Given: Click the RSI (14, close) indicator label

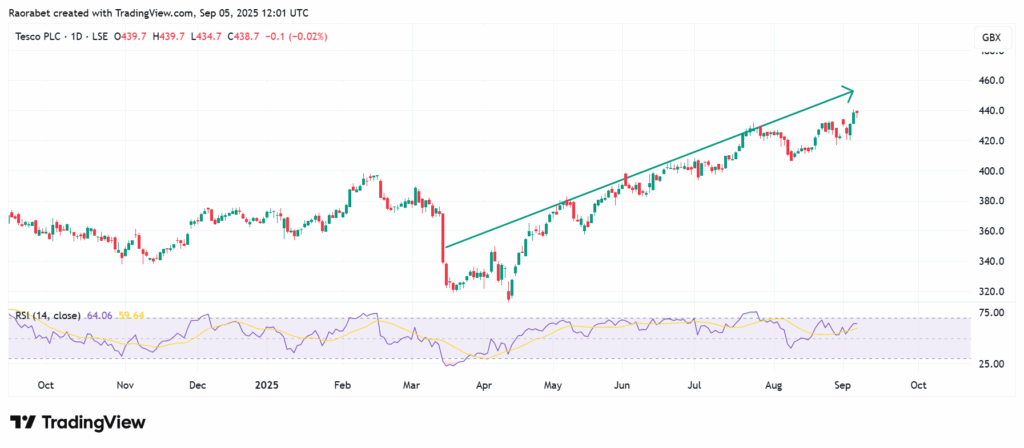Looking at the screenshot, I should tap(47, 317).
